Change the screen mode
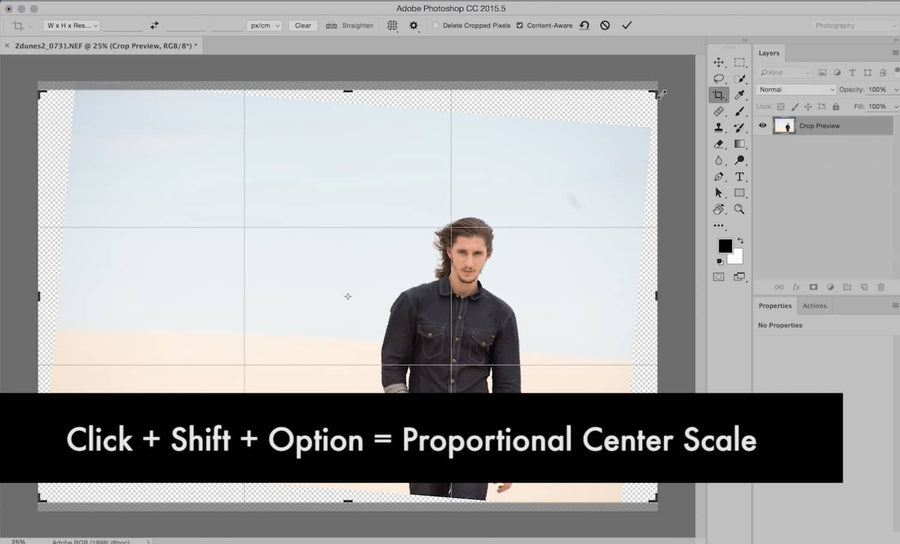 coord(739,277)
